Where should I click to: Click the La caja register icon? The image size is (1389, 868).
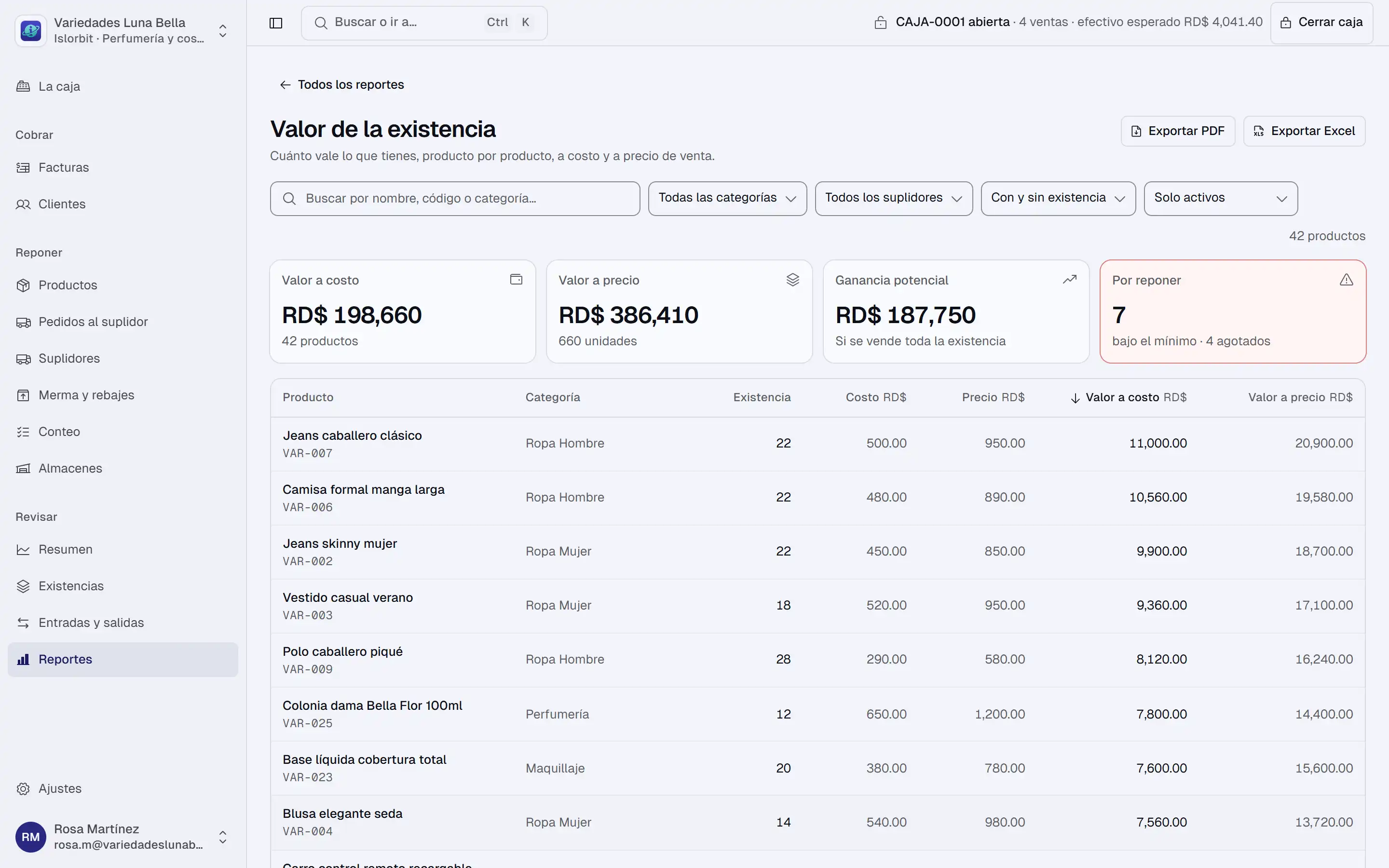[x=23, y=86]
